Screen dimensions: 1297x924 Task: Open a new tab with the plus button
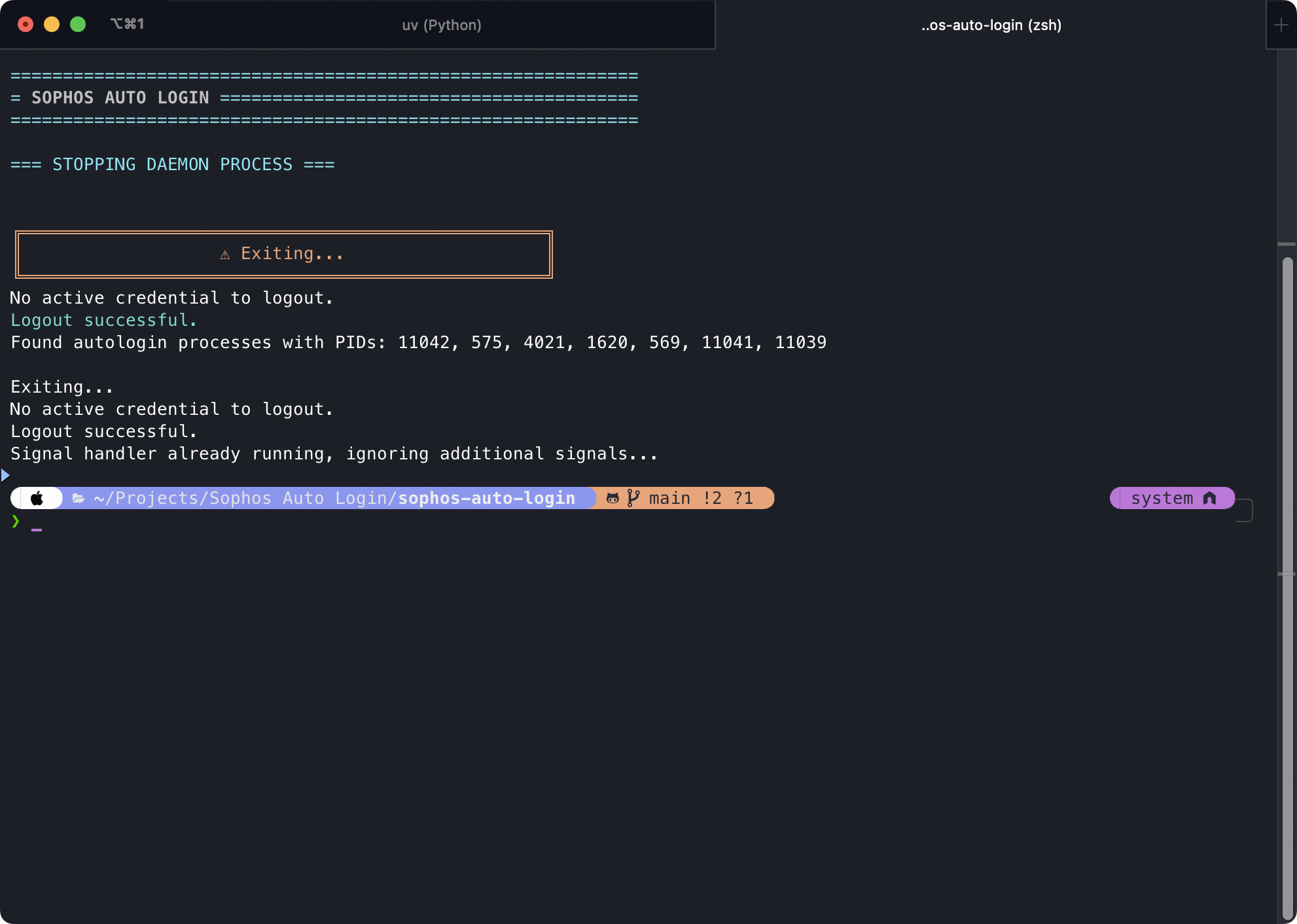[x=1281, y=25]
